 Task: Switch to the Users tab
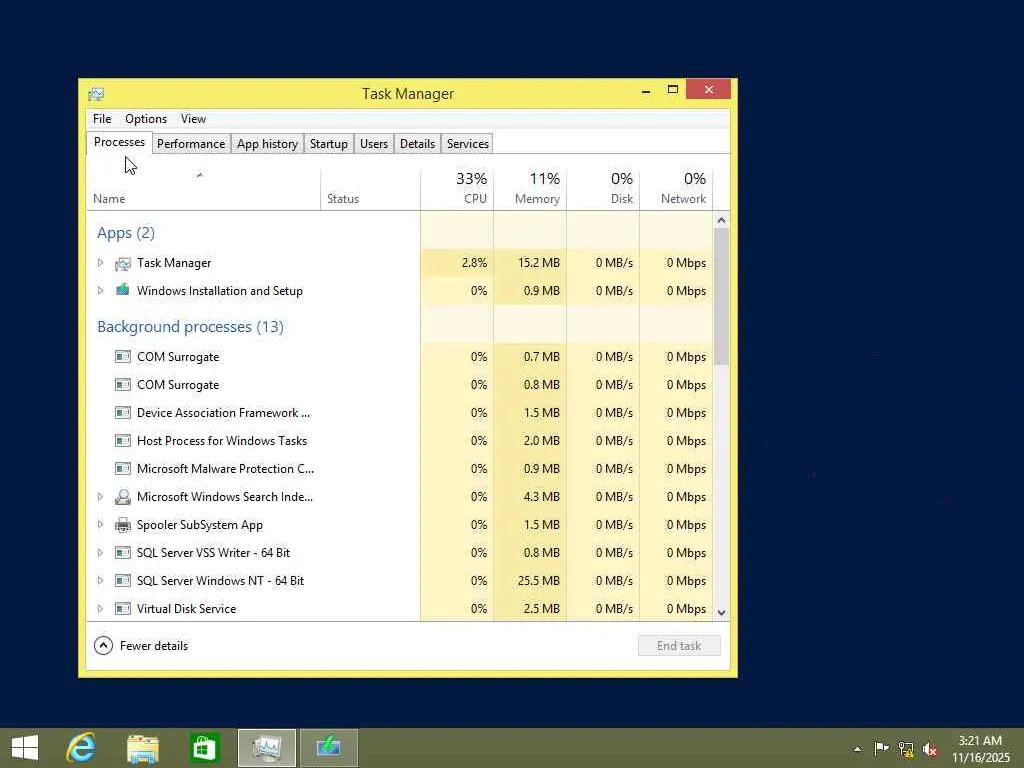coord(374,144)
